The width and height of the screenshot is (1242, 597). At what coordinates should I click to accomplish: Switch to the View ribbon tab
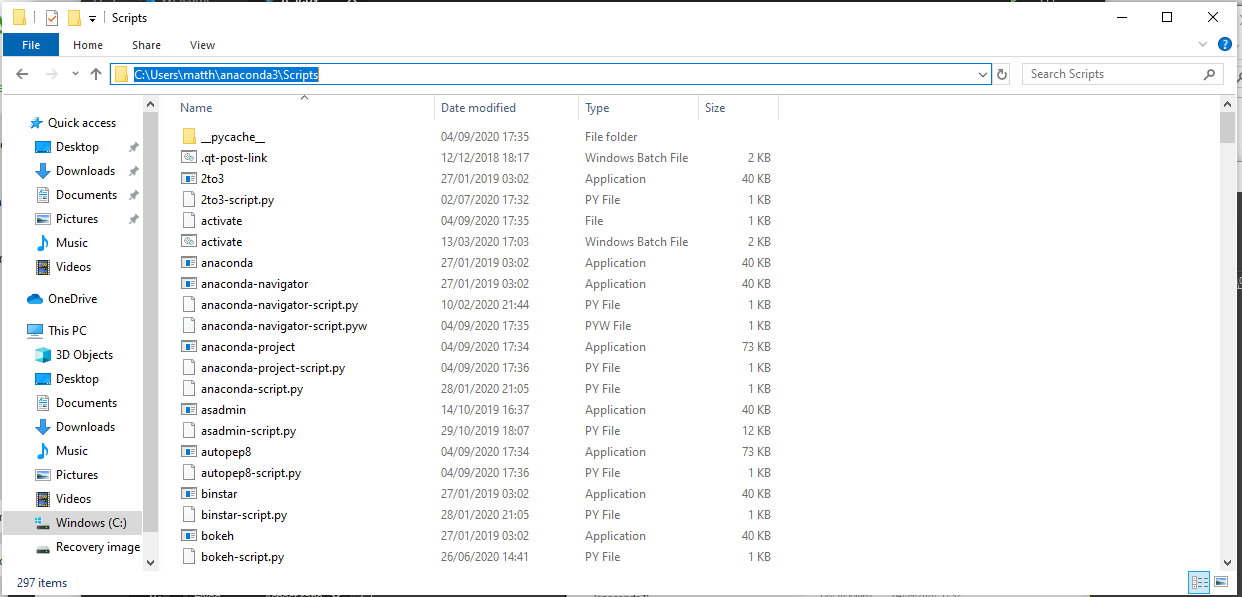pos(202,45)
